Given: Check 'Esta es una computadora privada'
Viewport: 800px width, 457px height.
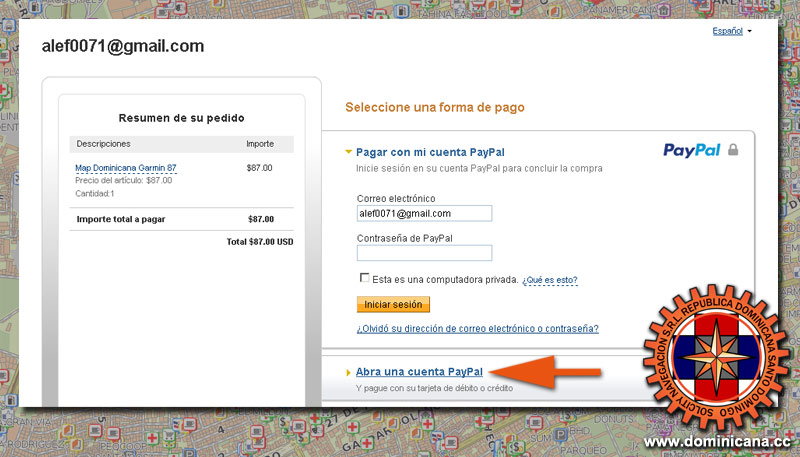Looking at the screenshot, I should pyautogui.click(x=364, y=277).
